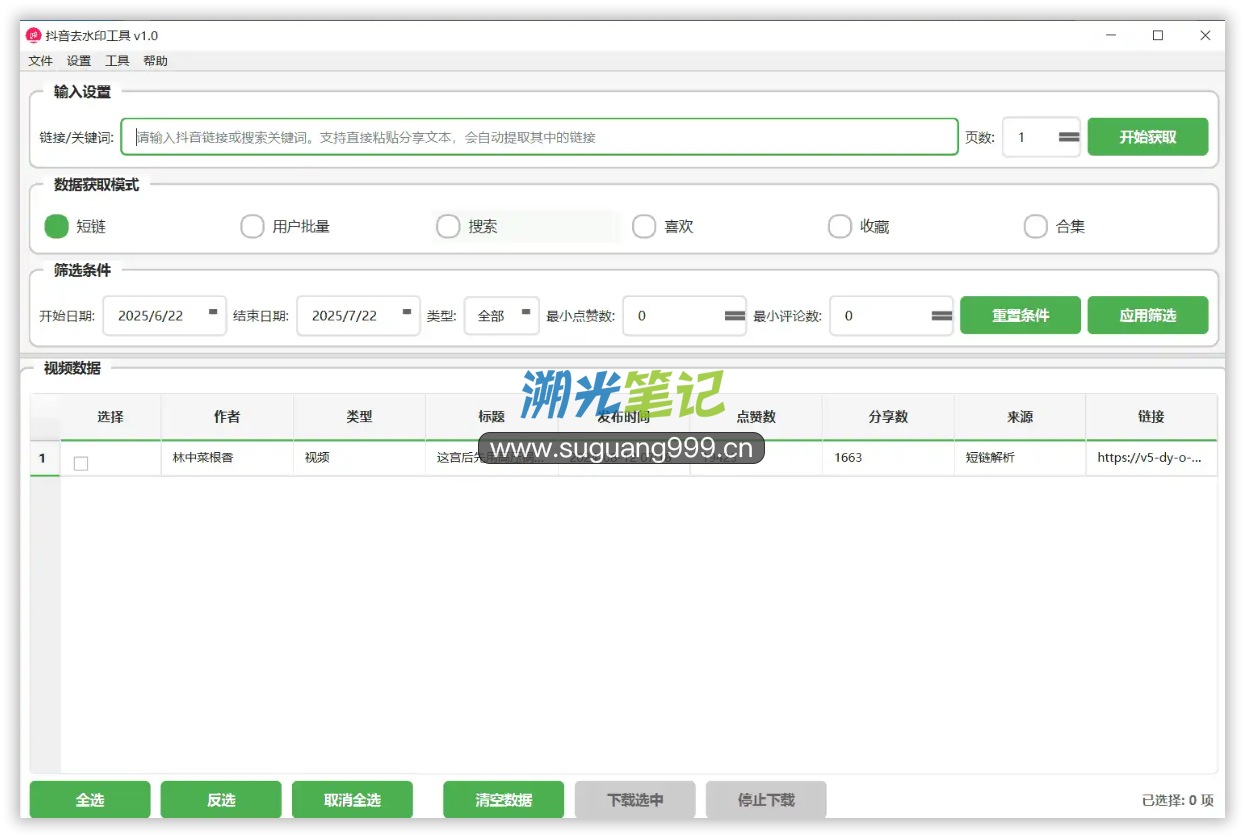This screenshot has height=838, width=1245.
Task: Open the 文件 menu
Action: pyautogui.click(x=41, y=61)
